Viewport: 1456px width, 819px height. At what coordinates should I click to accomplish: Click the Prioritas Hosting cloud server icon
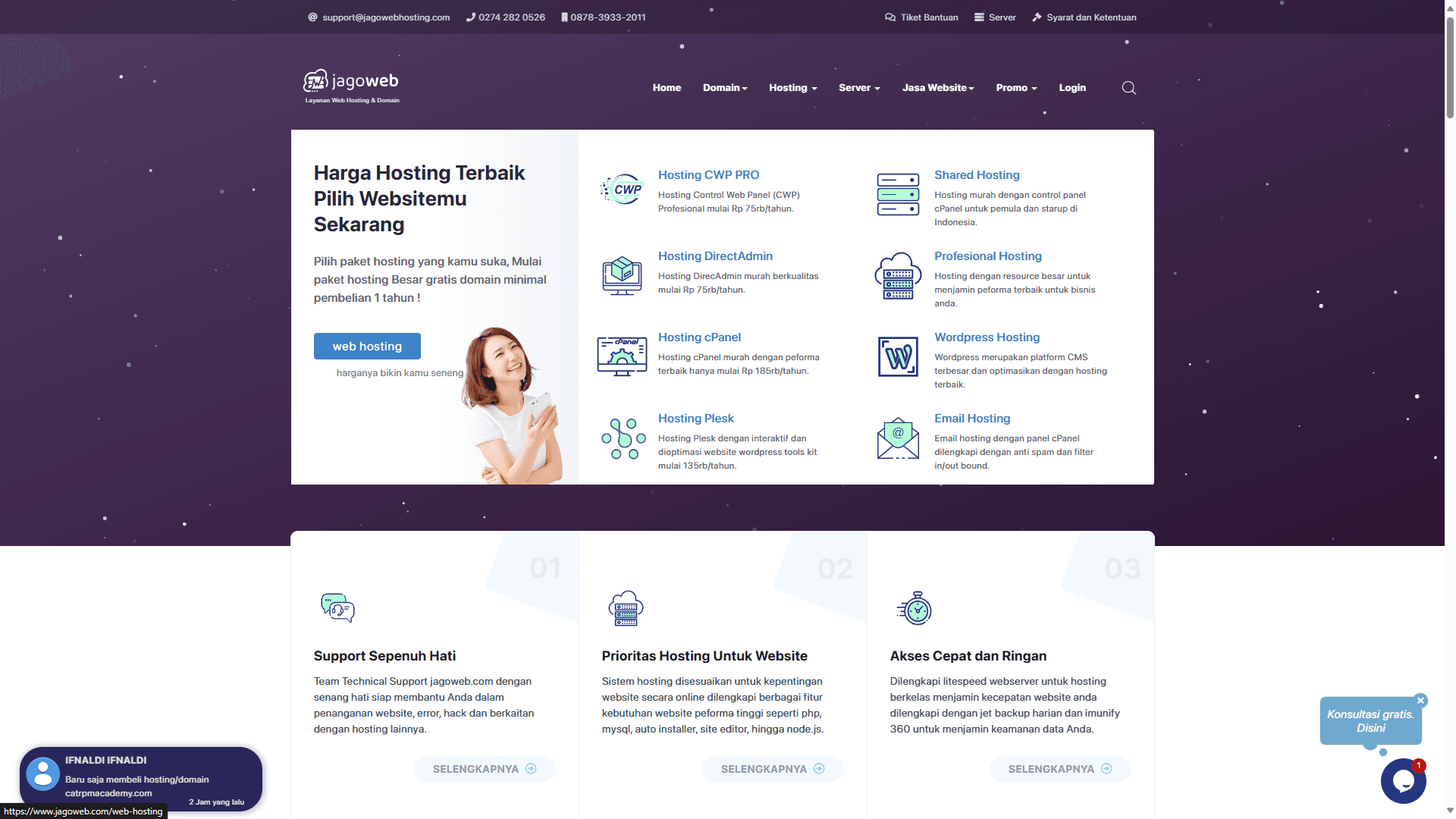point(626,608)
